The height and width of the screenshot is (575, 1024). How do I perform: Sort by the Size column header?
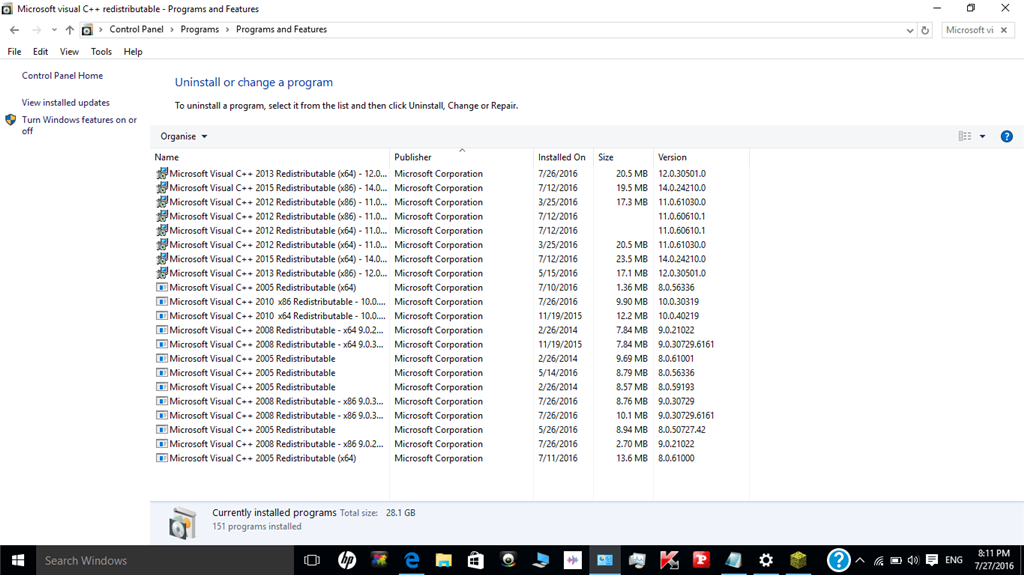tap(623, 157)
